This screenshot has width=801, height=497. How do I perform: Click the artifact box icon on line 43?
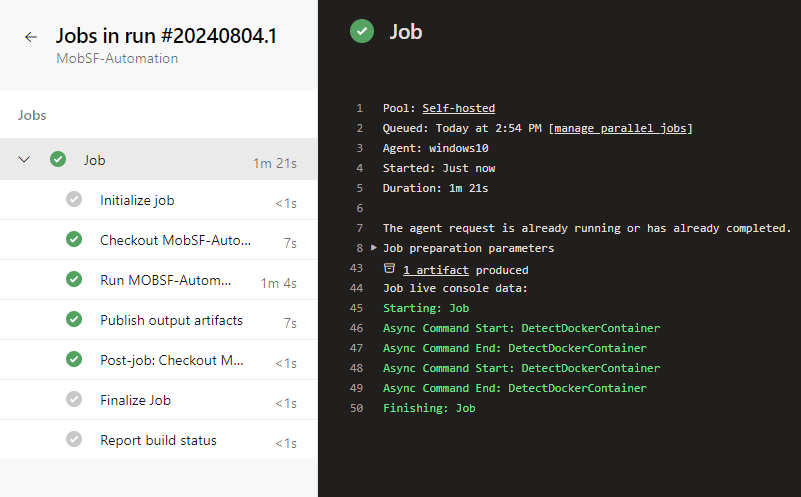click(389, 268)
